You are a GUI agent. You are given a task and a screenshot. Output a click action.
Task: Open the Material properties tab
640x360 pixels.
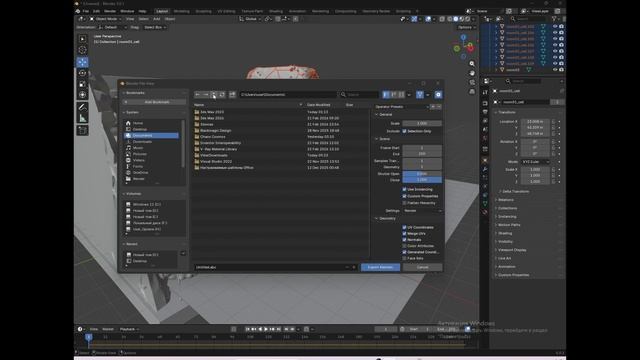point(485,212)
